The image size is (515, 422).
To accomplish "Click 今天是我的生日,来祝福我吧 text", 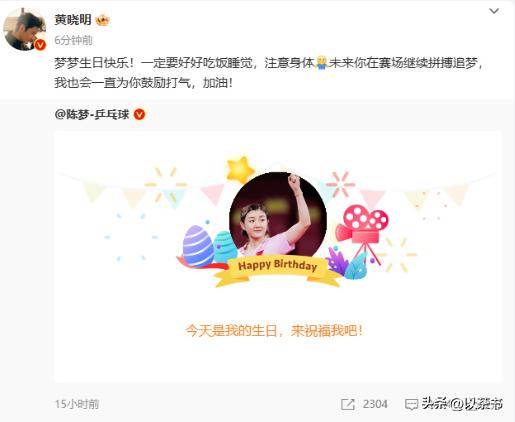I will [x=274, y=331].
